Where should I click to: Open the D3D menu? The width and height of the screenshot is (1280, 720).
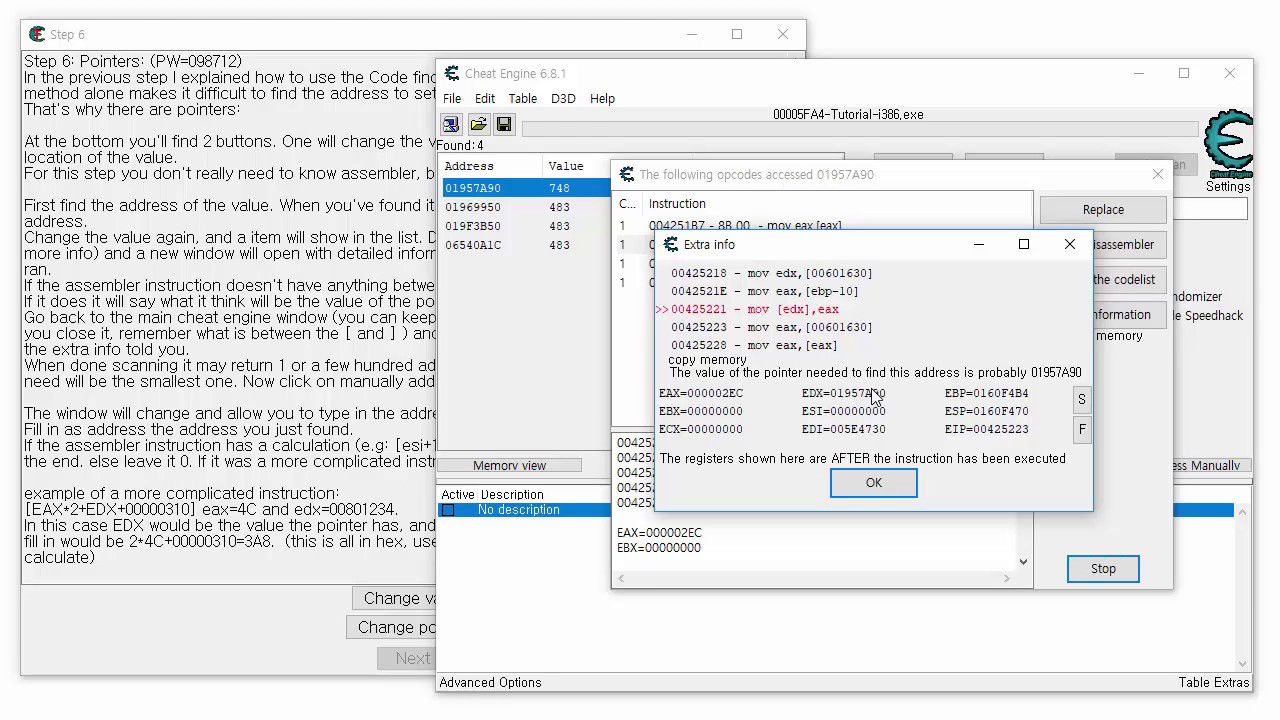563,98
